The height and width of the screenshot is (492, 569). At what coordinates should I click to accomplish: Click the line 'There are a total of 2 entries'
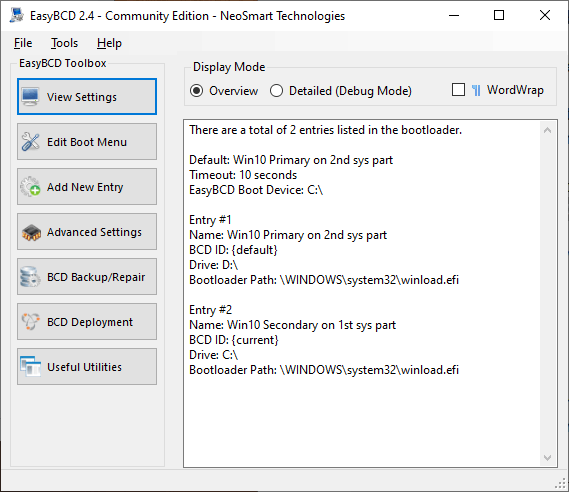coord(326,130)
